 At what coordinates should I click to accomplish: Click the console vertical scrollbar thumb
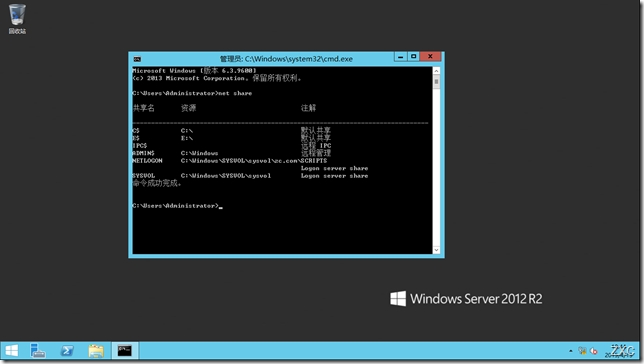pos(436,81)
